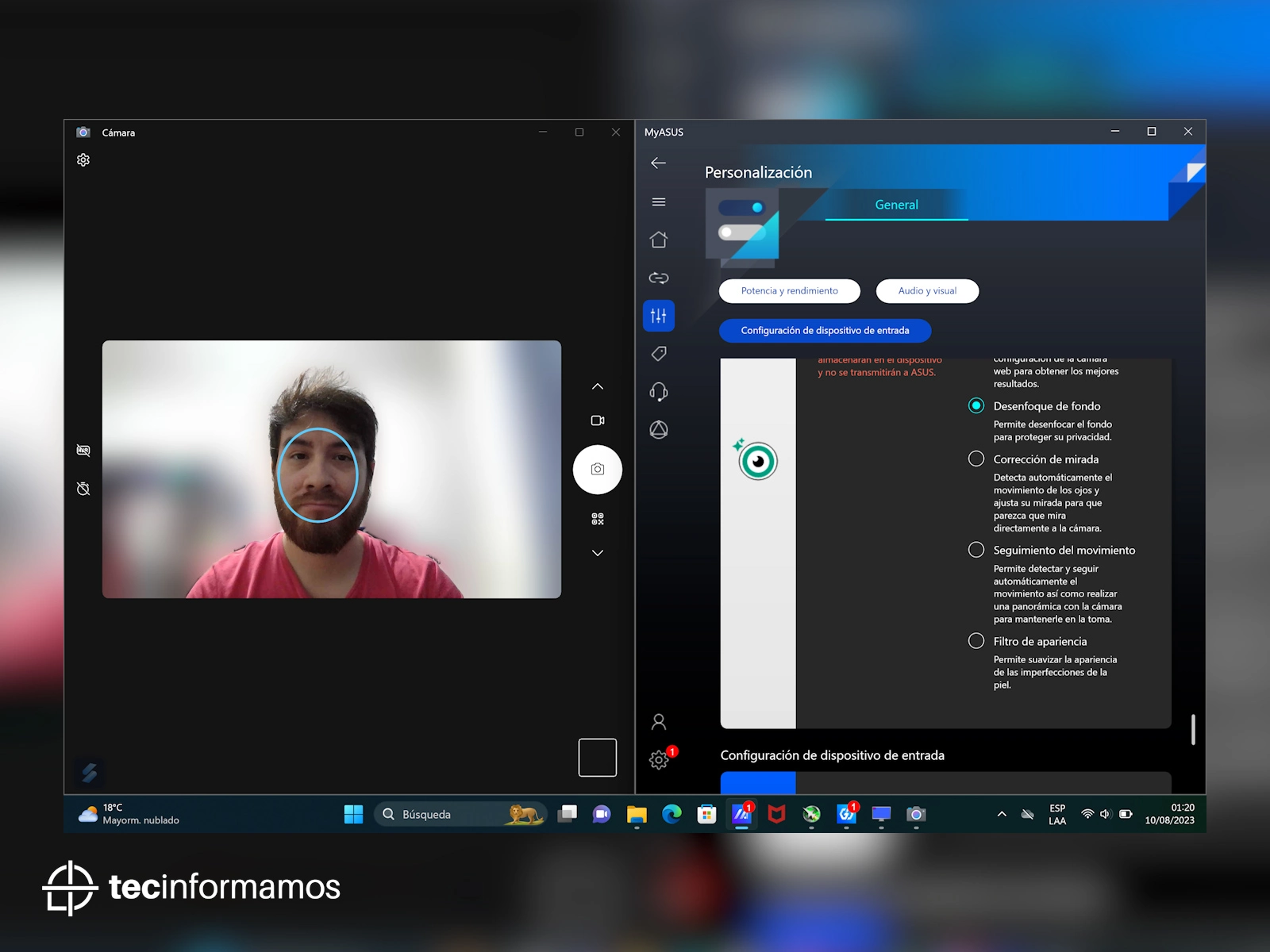Switch to the General tab

click(896, 205)
